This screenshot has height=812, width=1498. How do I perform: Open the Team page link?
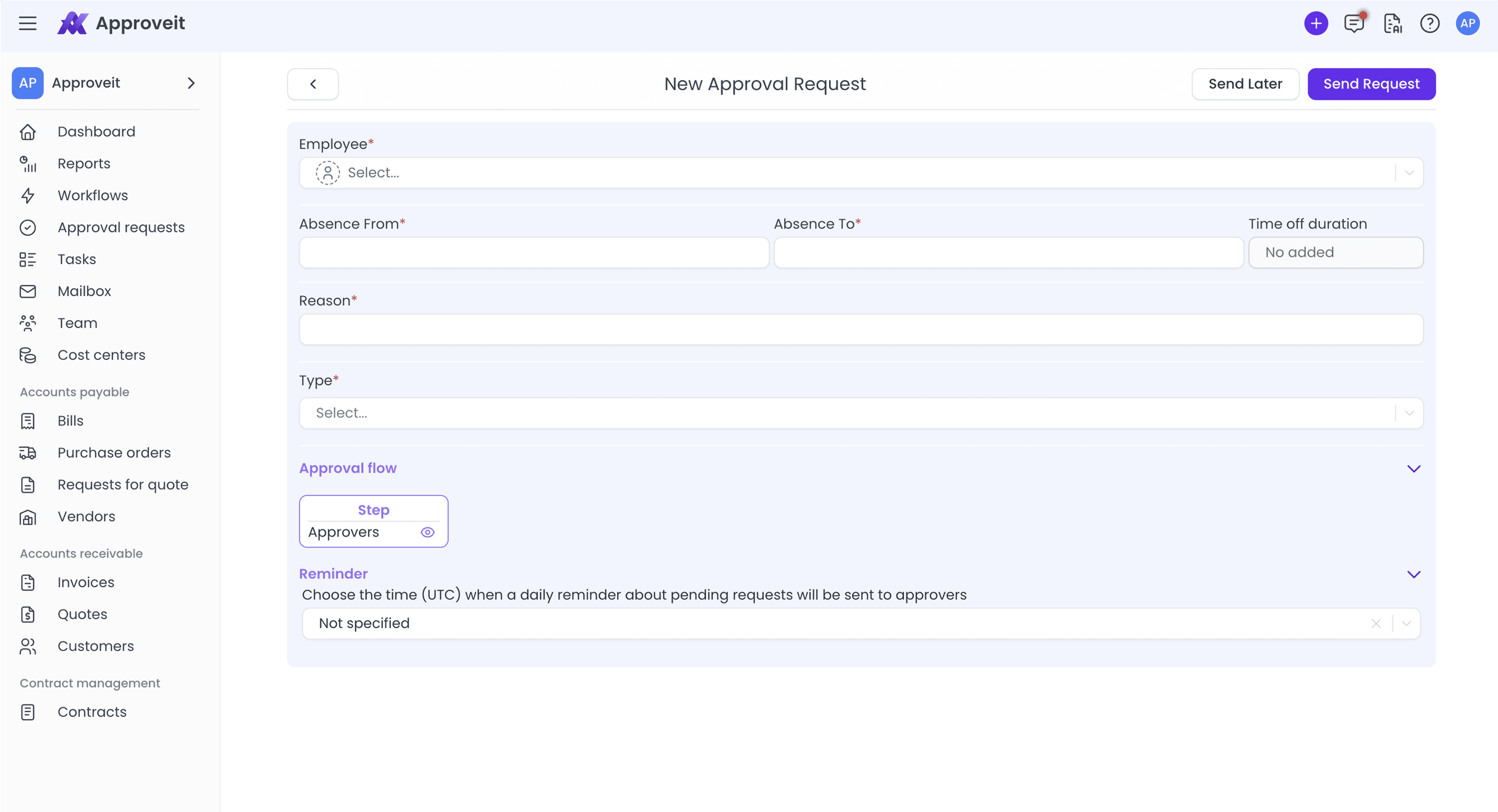click(x=77, y=324)
